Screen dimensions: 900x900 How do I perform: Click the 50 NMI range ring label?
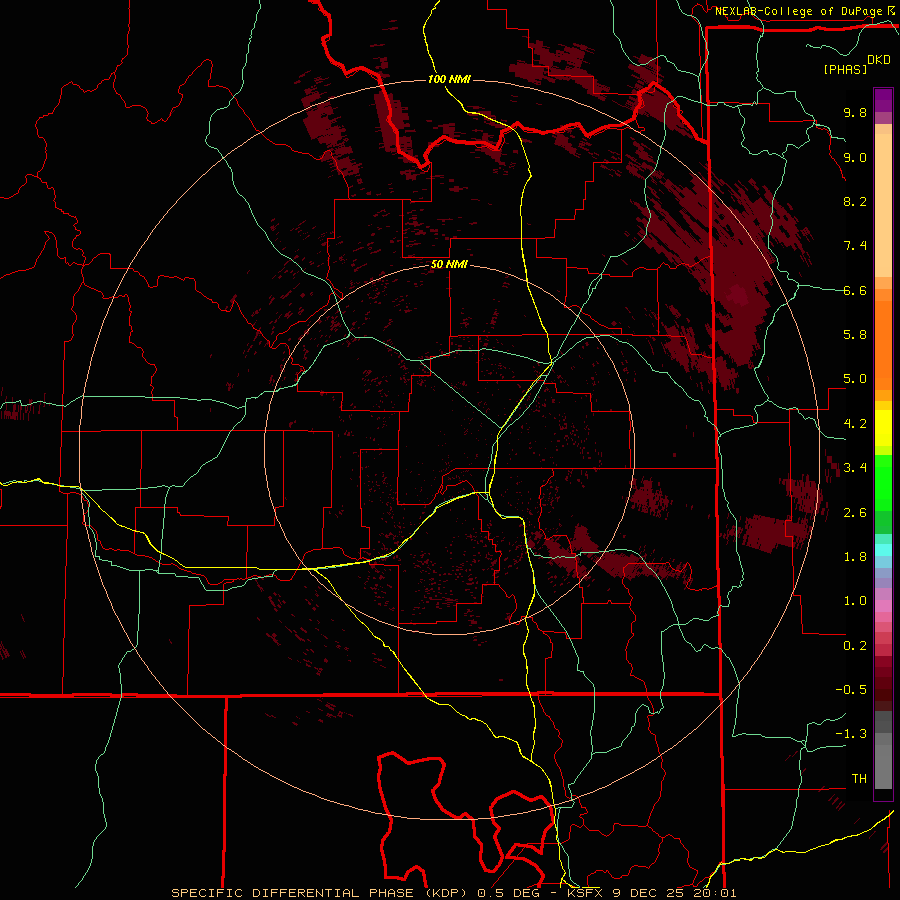[x=449, y=265]
